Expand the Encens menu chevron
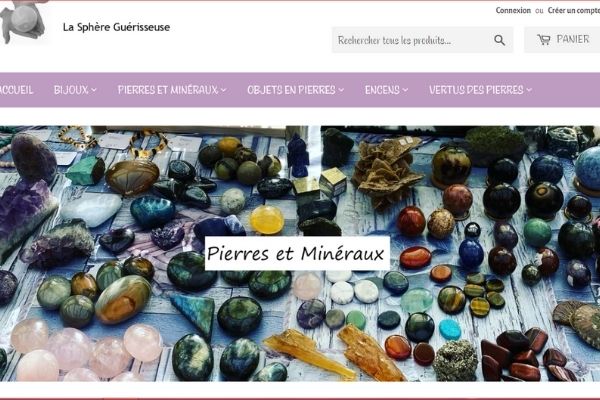 [405, 90]
